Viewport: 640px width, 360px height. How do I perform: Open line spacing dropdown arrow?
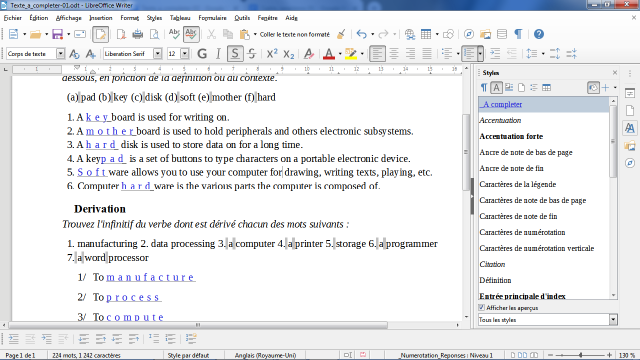point(543,53)
